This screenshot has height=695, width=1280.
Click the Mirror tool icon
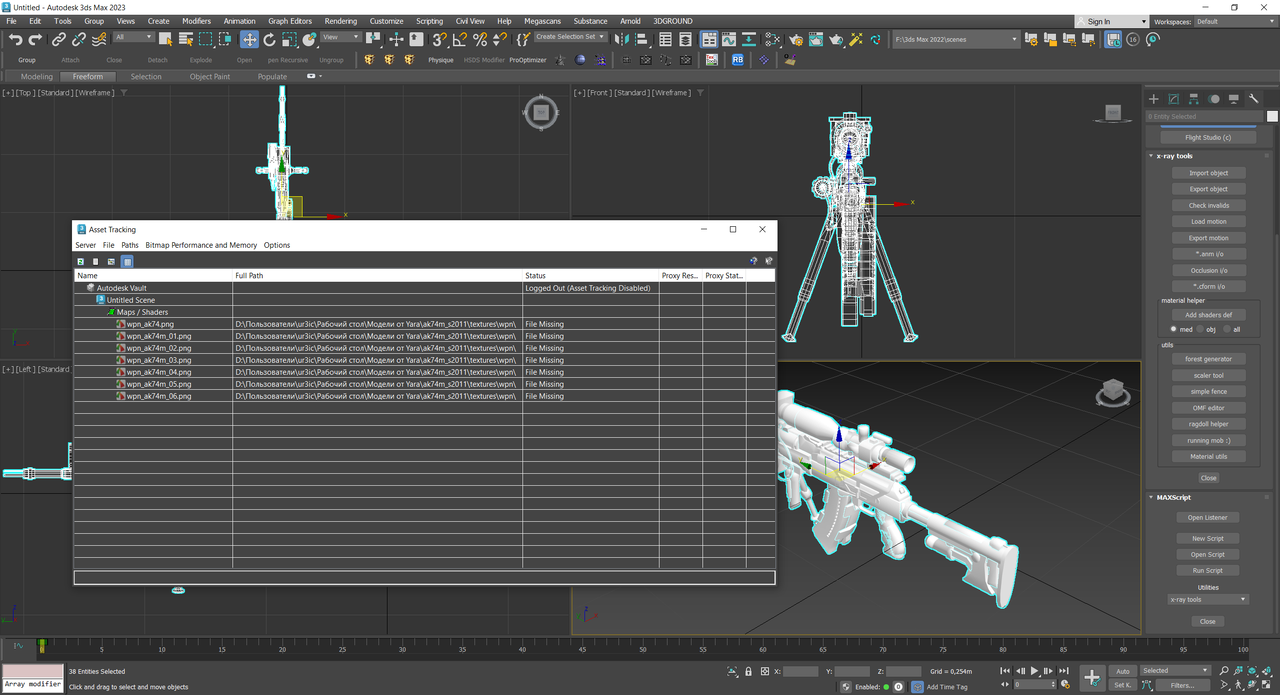[x=622, y=39]
